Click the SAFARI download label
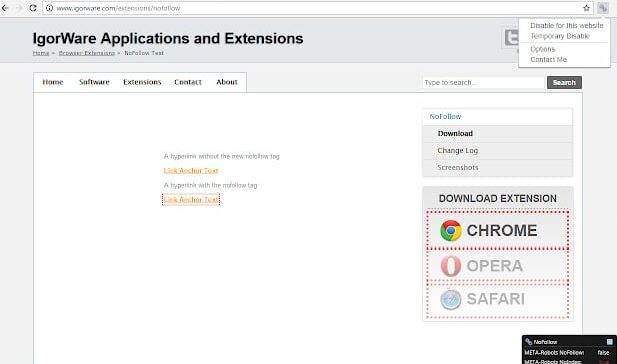The width and height of the screenshot is (617, 364). coord(495,299)
